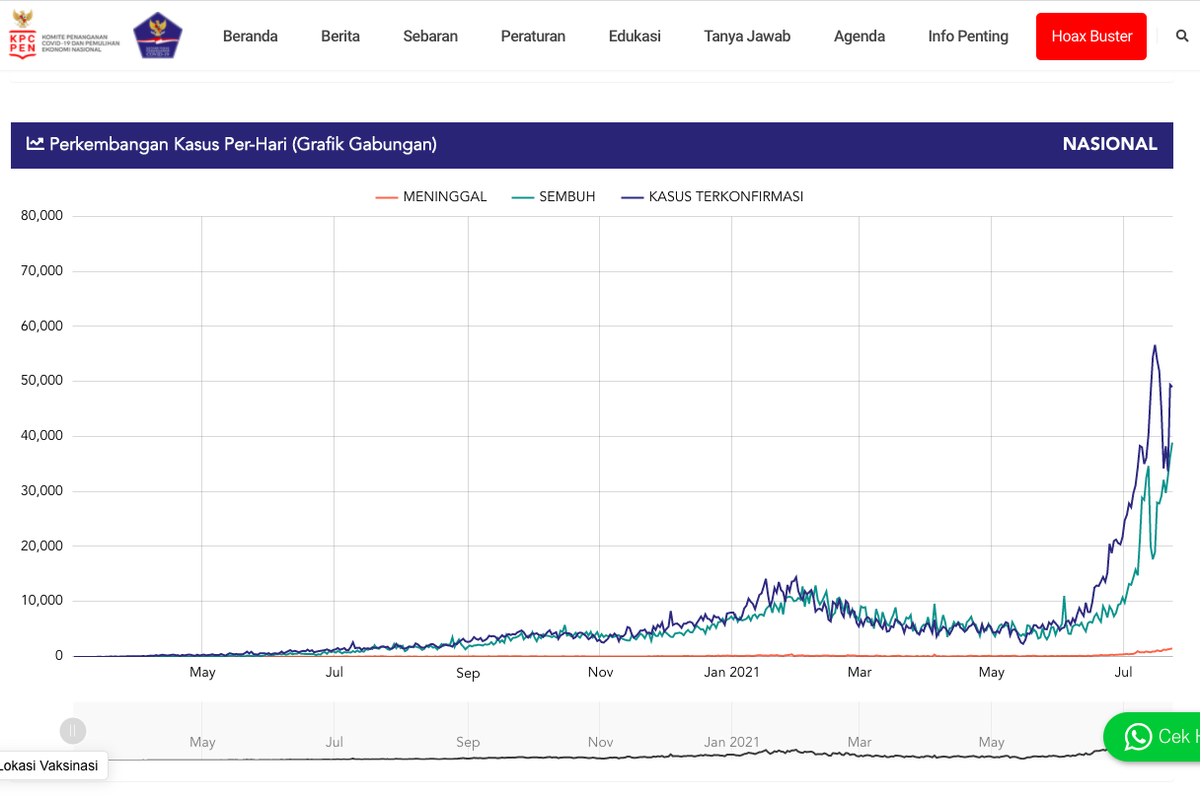Image resolution: width=1200 pixels, height=800 pixels.
Task: Click the Lokasi Vaksinasi button
Action: point(50,766)
